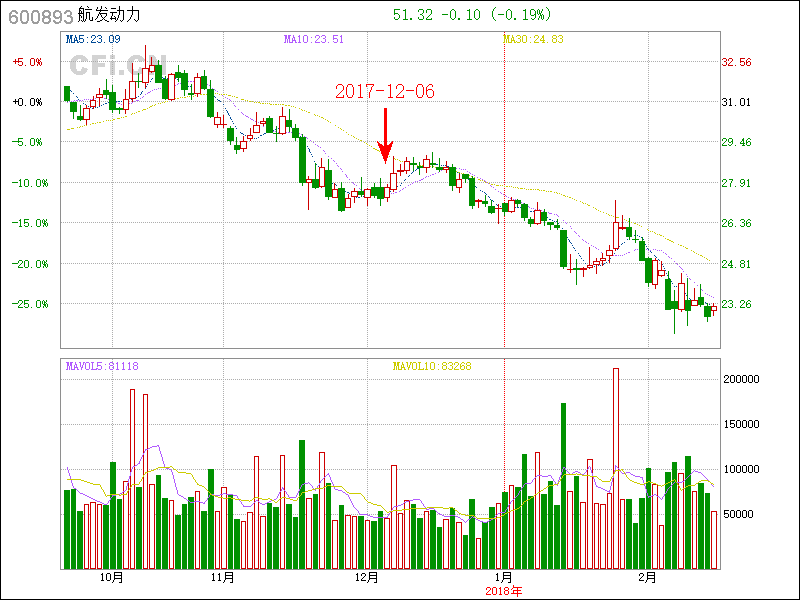Click the MAVOL10:83268 volume label

pyautogui.click(x=431, y=367)
